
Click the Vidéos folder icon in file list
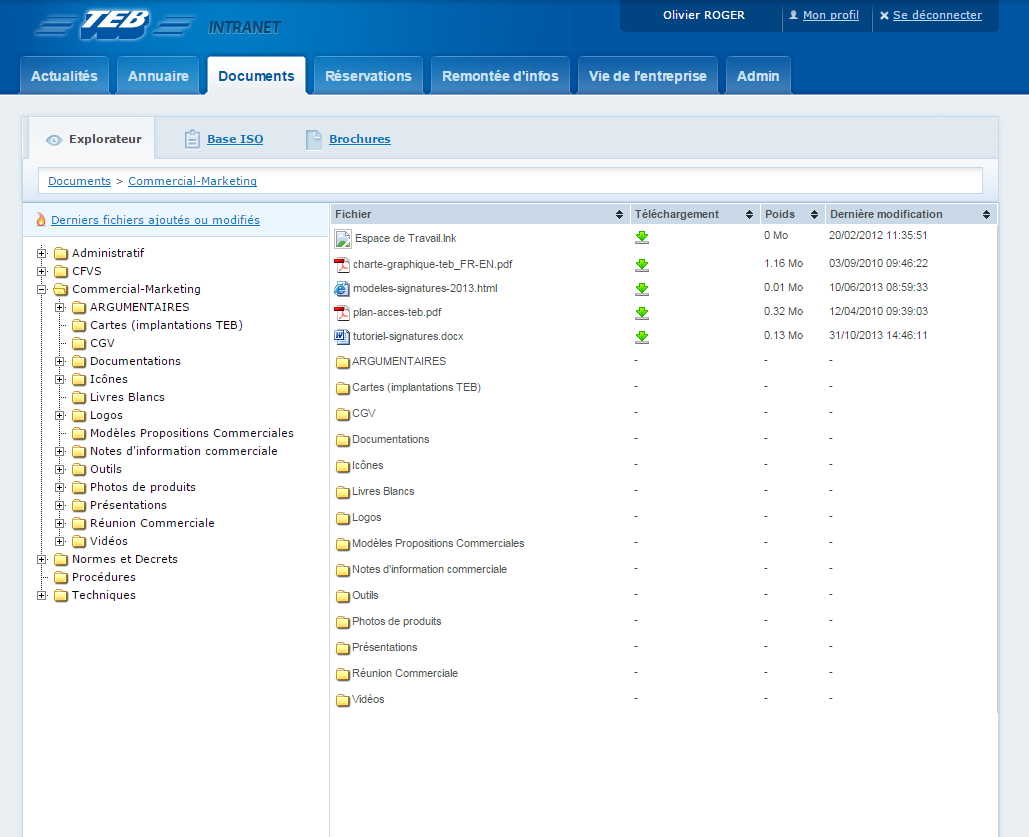[x=342, y=700]
